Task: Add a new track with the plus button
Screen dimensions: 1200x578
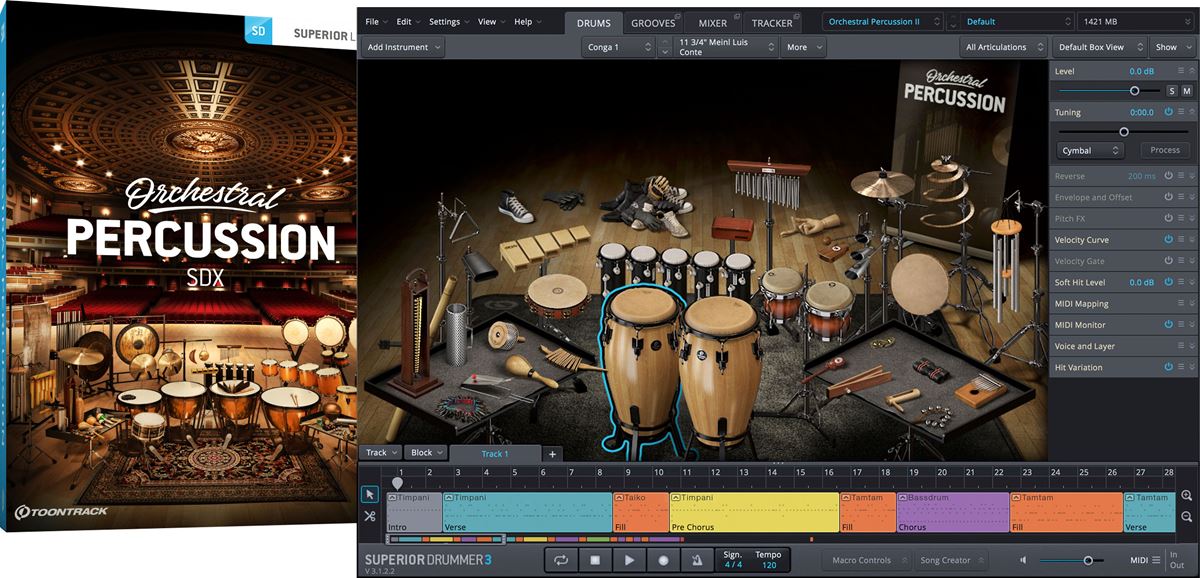Action: pyautogui.click(x=552, y=454)
